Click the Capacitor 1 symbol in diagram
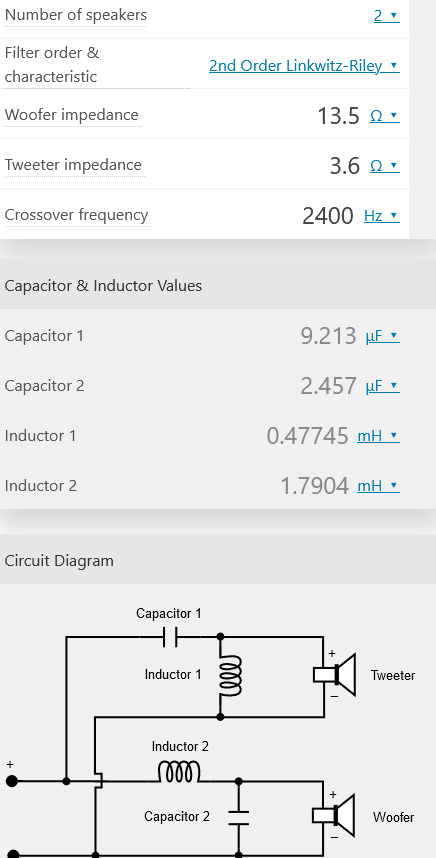Screen dimensions: 436x858 170,637
